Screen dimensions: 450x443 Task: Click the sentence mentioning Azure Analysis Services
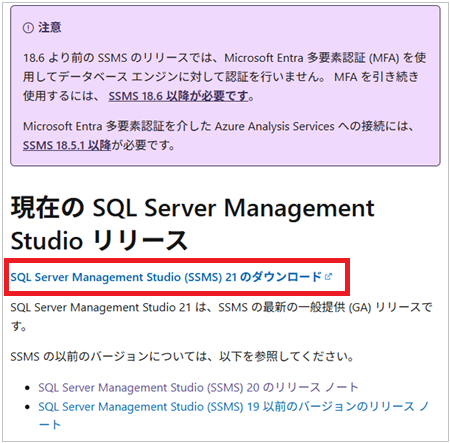218,136
